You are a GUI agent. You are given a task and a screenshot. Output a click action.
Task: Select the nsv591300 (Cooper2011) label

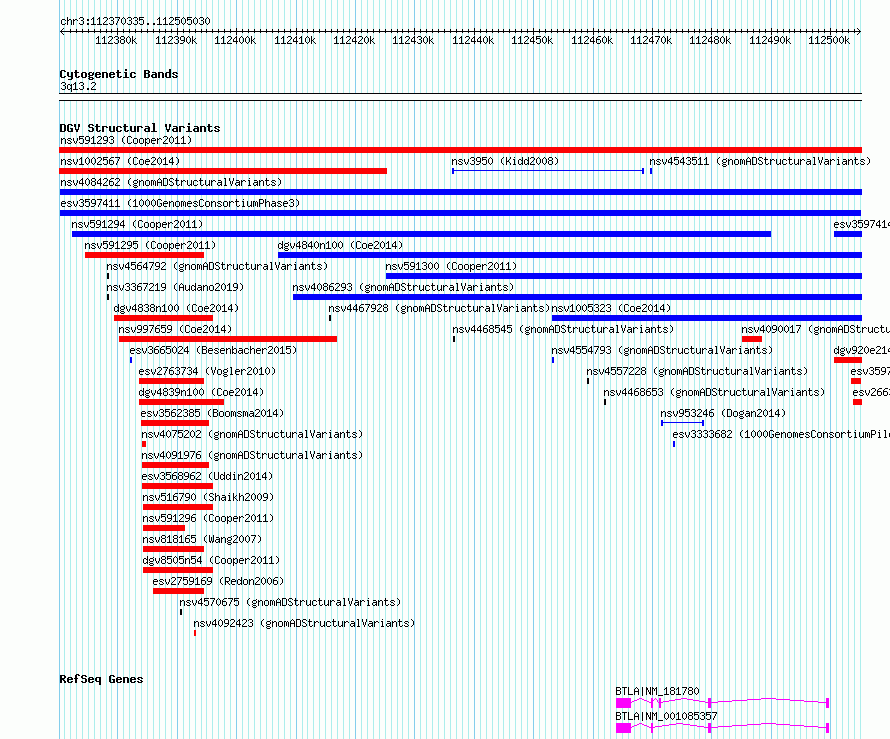(451, 266)
